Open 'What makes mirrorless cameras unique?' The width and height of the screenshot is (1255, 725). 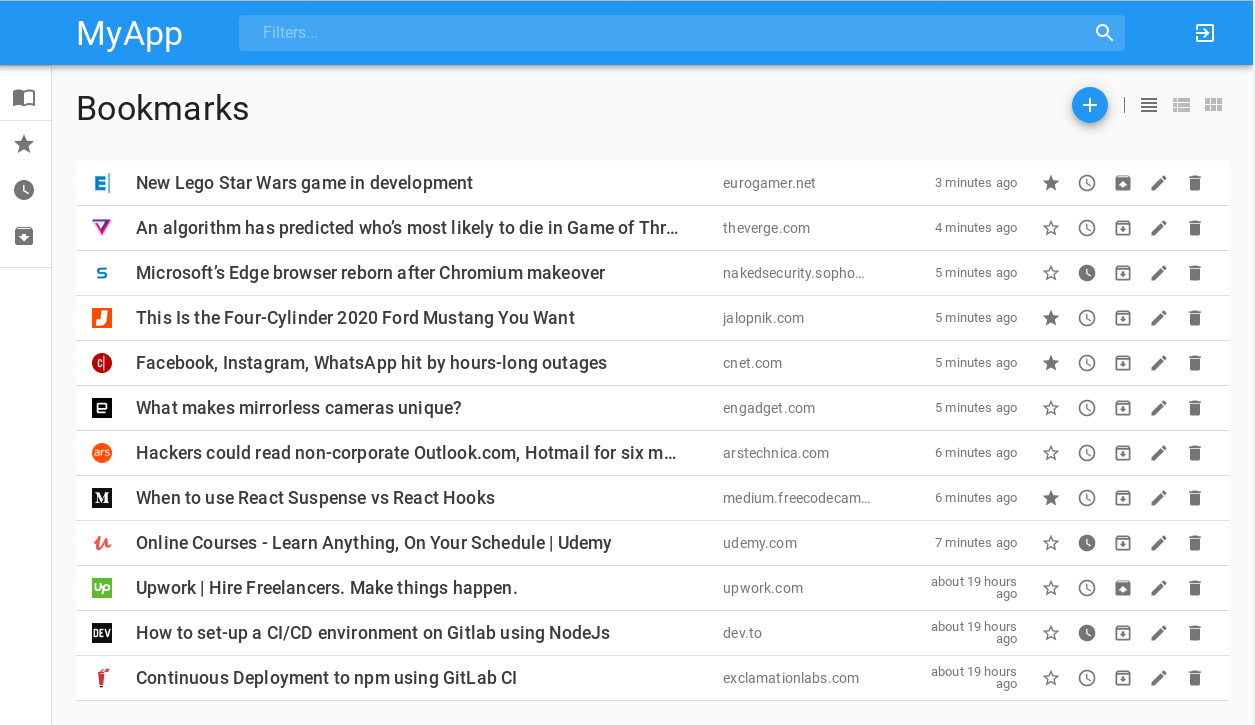tap(298, 408)
